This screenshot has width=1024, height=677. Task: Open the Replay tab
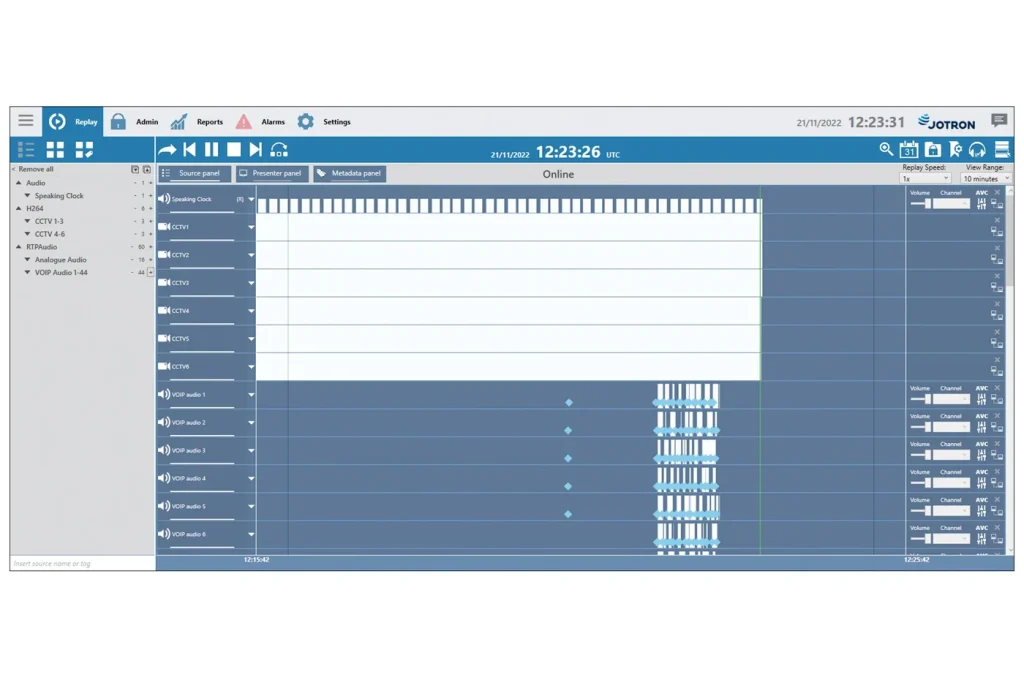(x=72, y=121)
